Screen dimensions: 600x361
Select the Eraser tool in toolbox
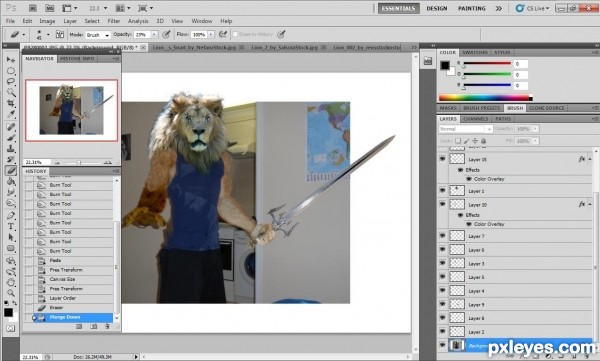pos(11,170)
